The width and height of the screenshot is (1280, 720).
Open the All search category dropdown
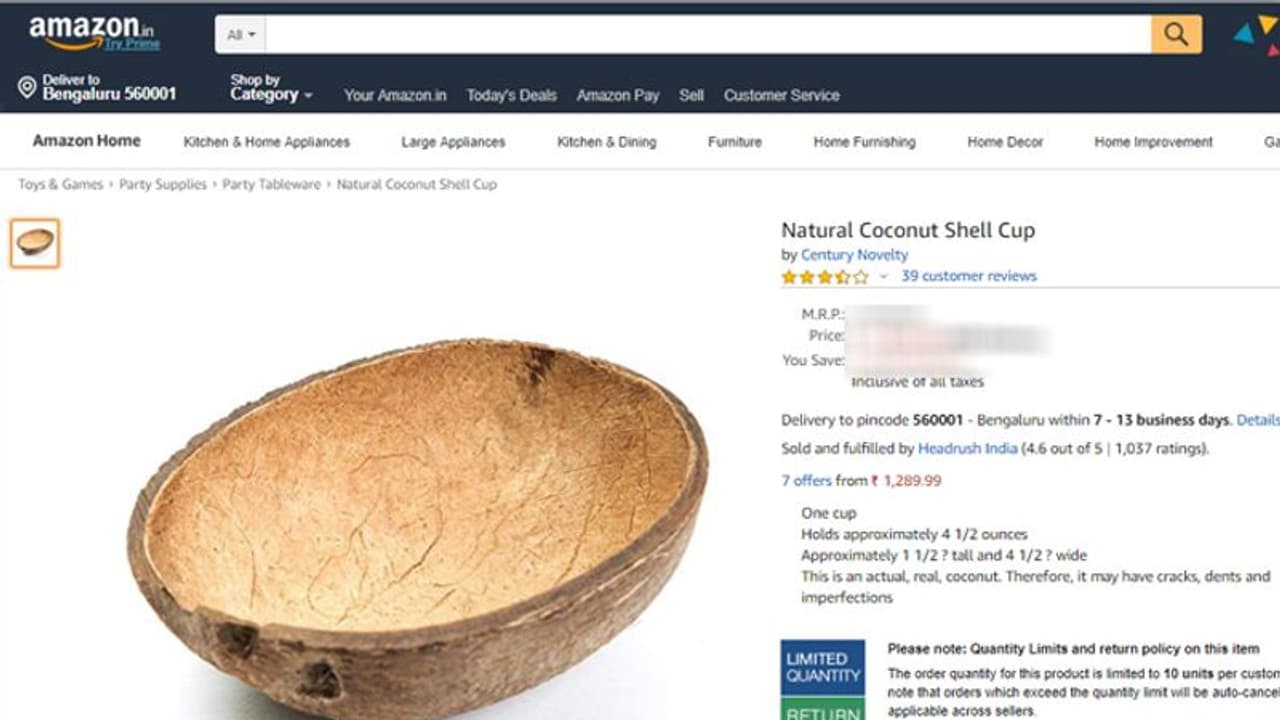[241, 35]
